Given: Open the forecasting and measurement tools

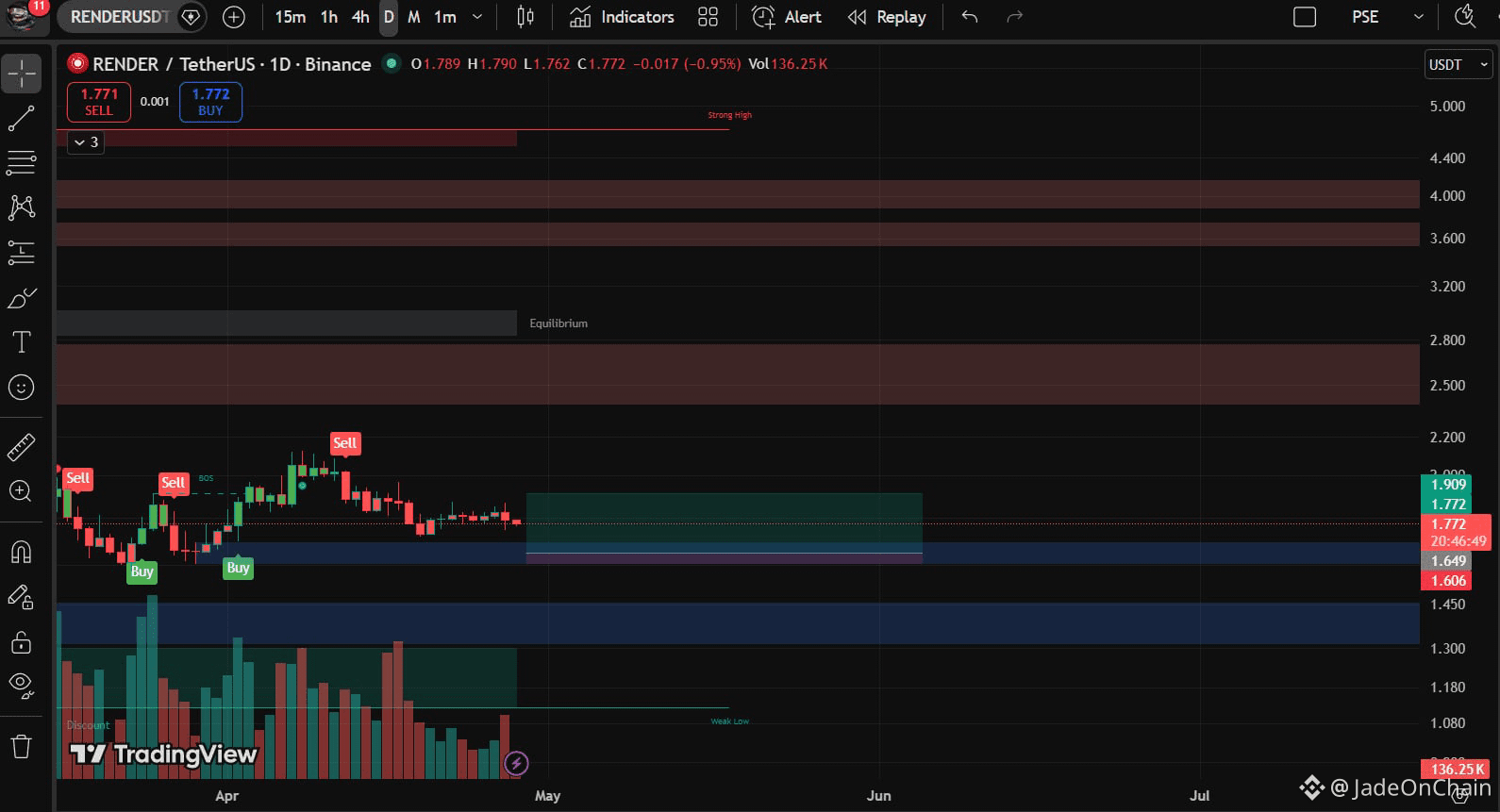Looking at the screenshot, I should [x=22, y=253].
